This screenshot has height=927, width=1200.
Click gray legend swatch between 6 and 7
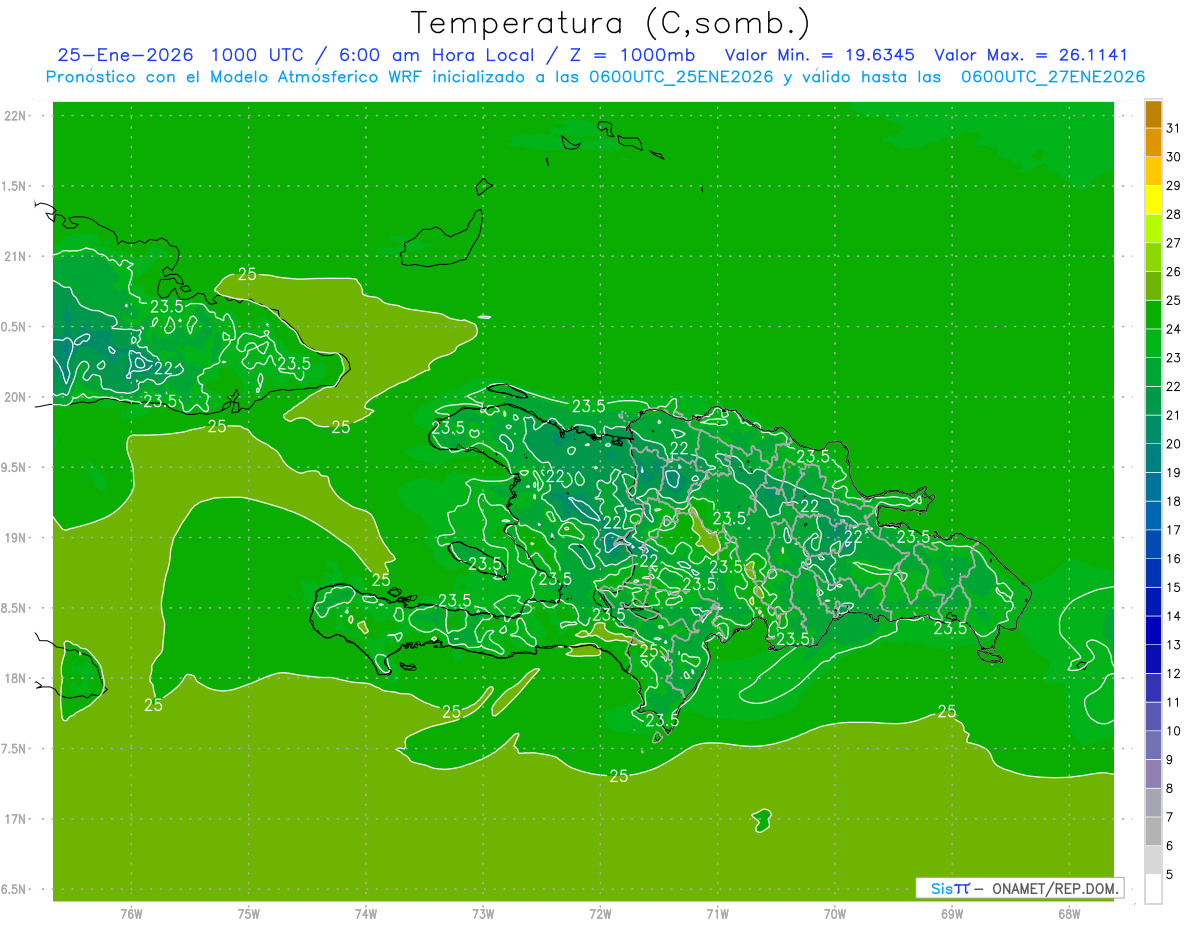coord(1153,831)
